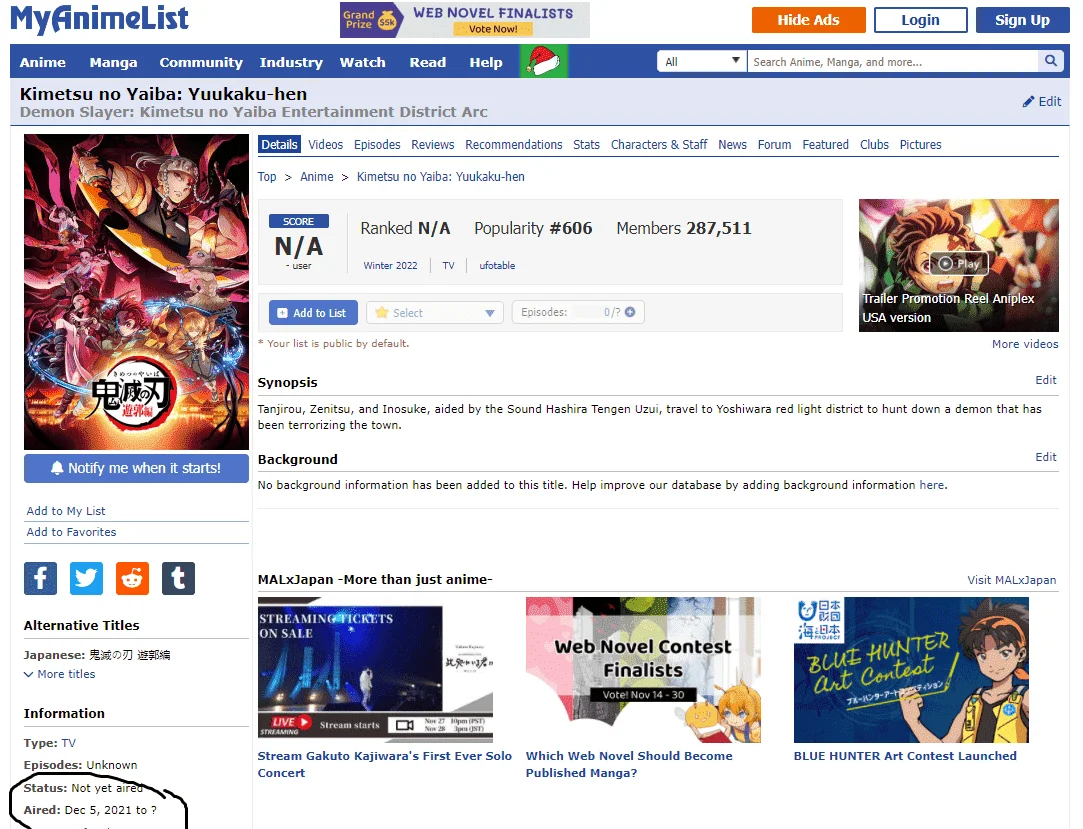Open the Anime menu
The height and width of the screenshot is (829, 1083).
click(43, 62)
